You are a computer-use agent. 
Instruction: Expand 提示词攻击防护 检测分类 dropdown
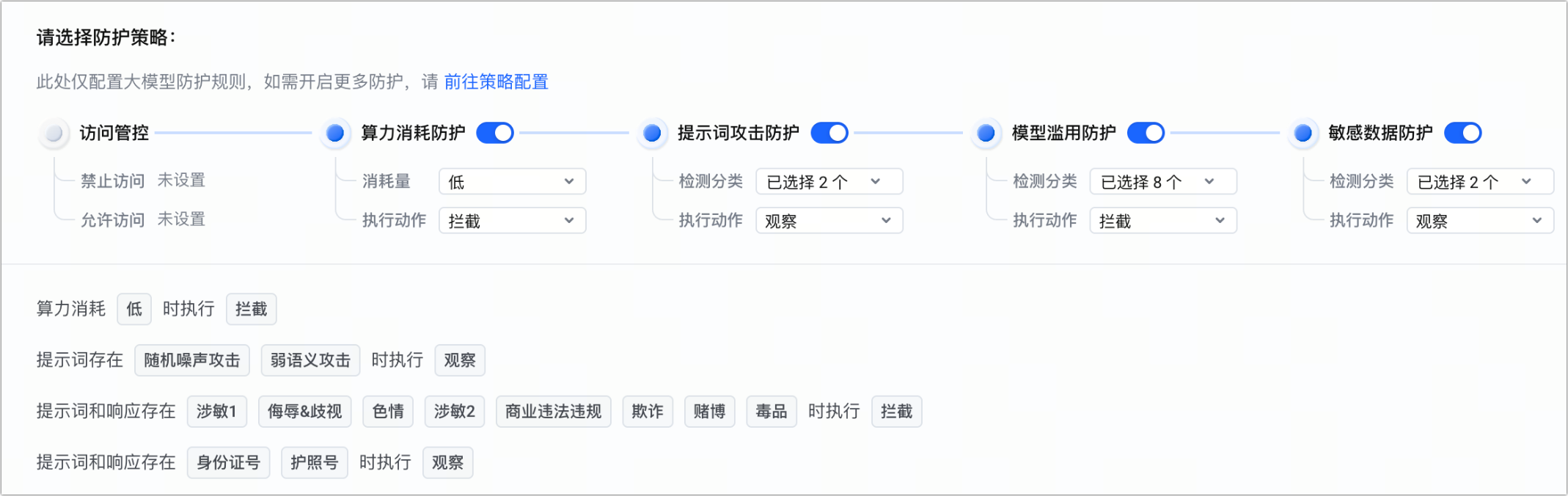[829, 182]
